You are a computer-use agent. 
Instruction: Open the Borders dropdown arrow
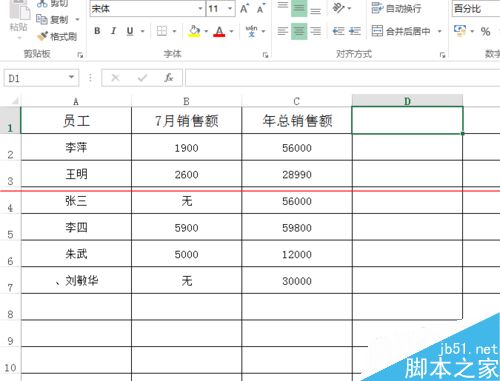click(174, 31)
